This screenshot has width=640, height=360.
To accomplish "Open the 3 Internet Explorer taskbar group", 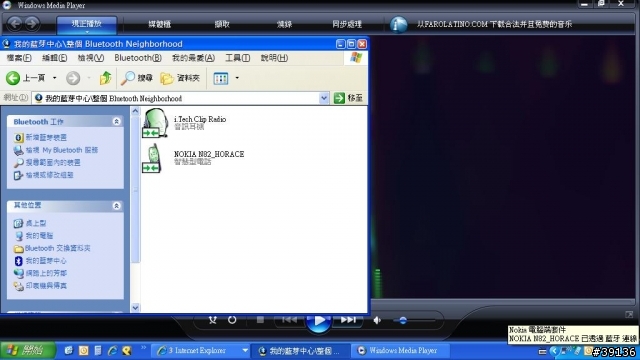I will (202, 351).
